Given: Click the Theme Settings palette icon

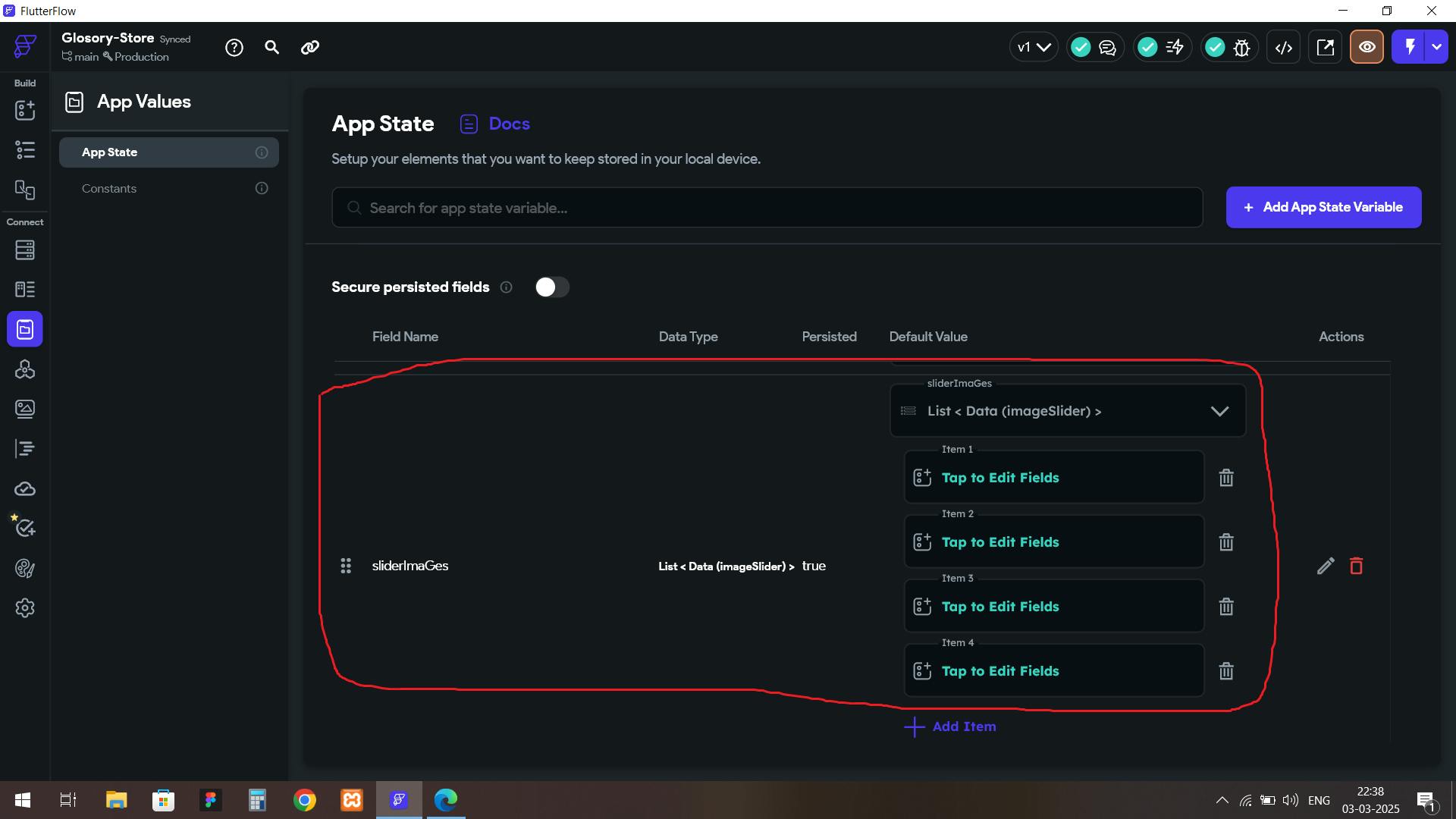Looking at the screenshot, I should point(25,568).
